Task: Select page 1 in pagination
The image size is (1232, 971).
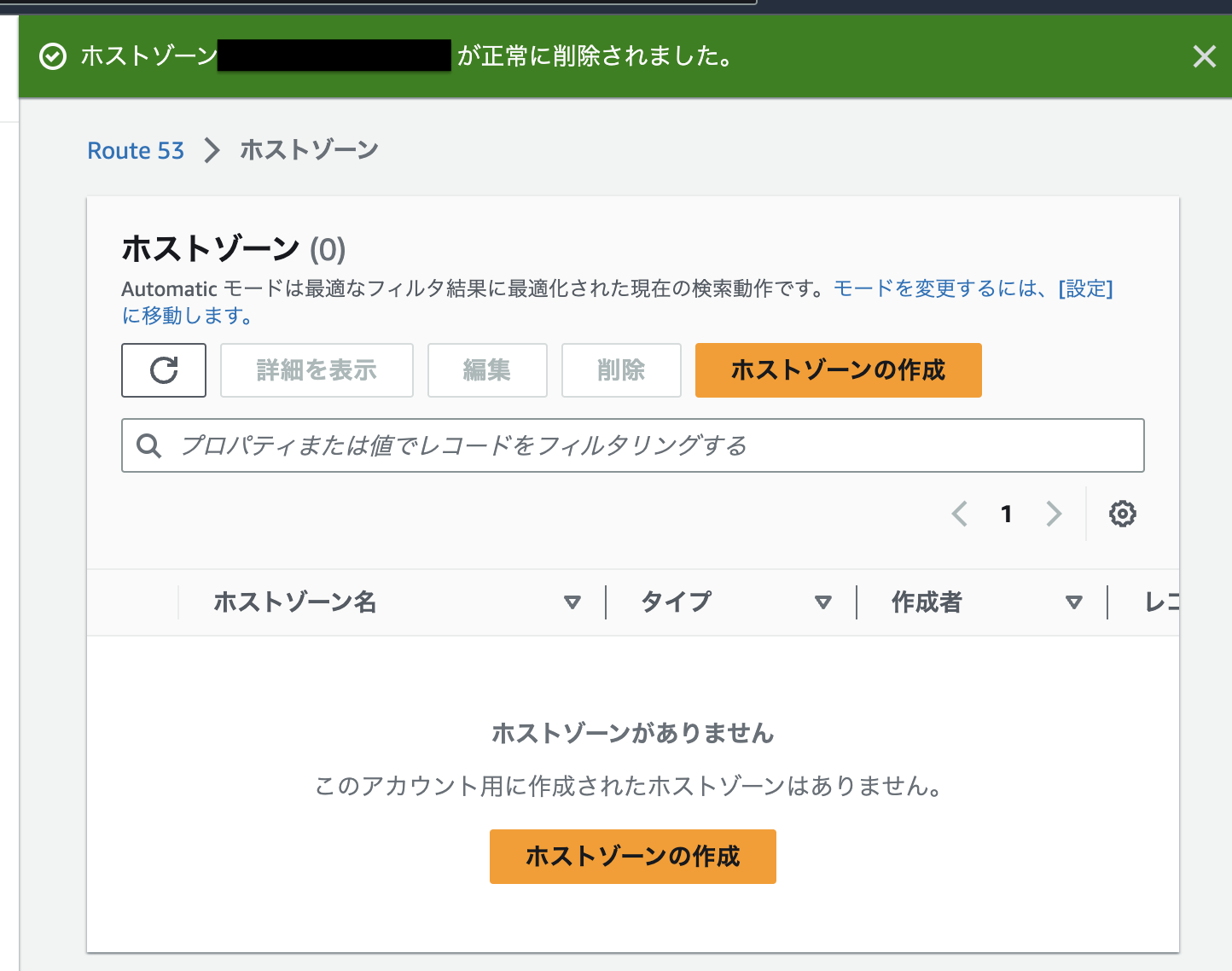Action: (1007, 514)
